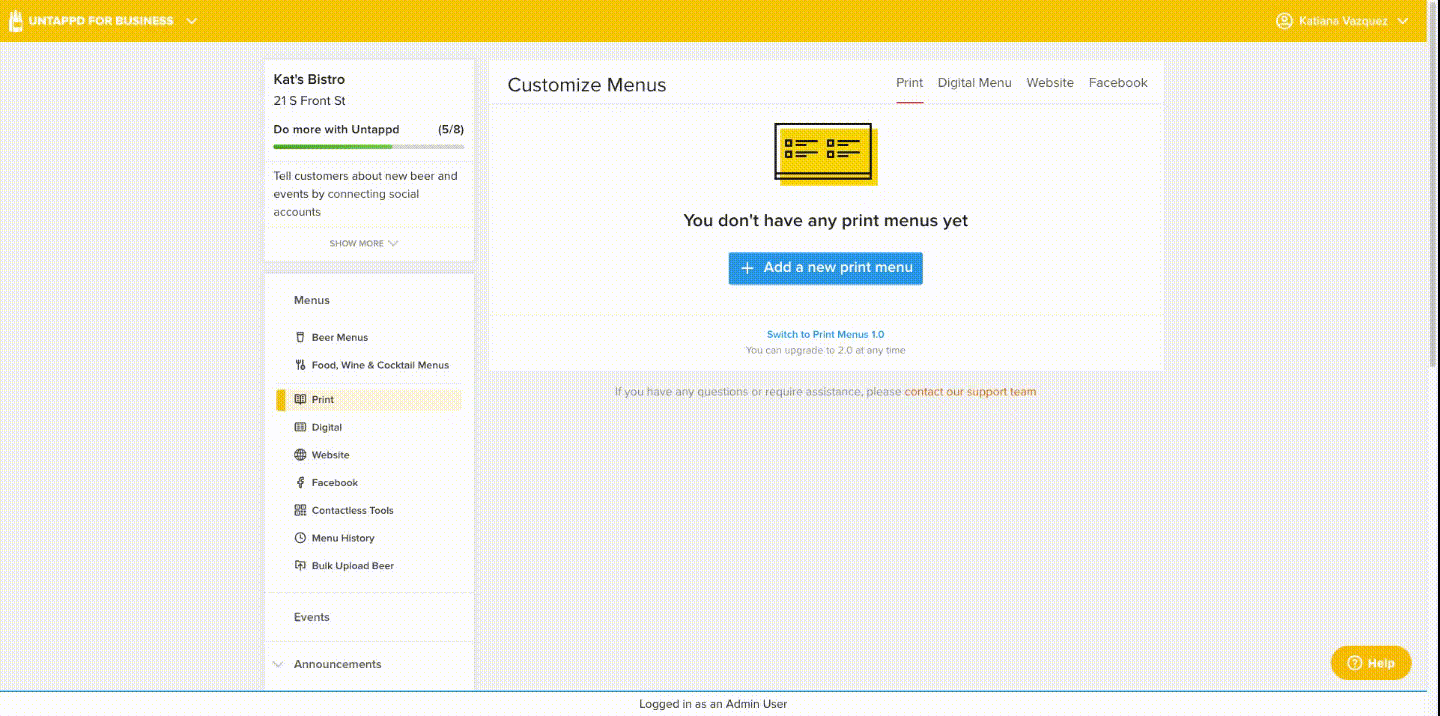This screenshot has height=716, width=1440.
Task: Click the Kat's Bistro venue name
Action: 309,79
